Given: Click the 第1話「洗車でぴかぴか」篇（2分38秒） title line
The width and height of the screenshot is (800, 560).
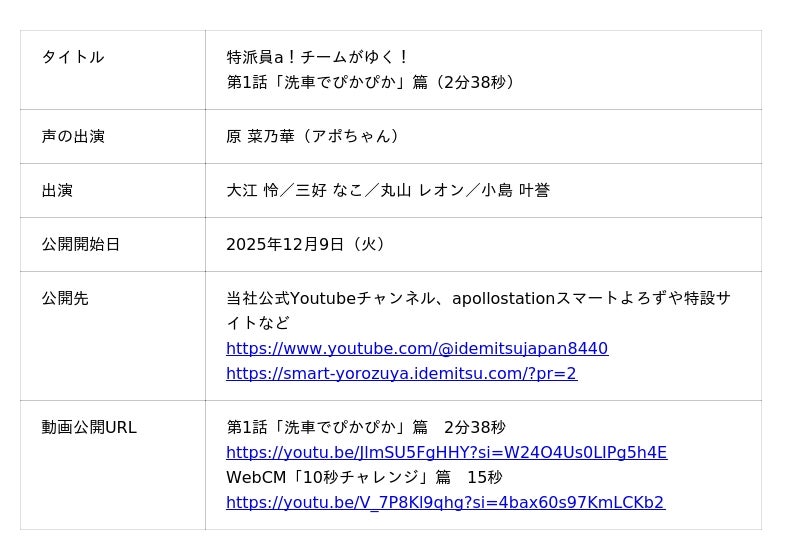Looking at the screenshot, I should tap(372, 82).
